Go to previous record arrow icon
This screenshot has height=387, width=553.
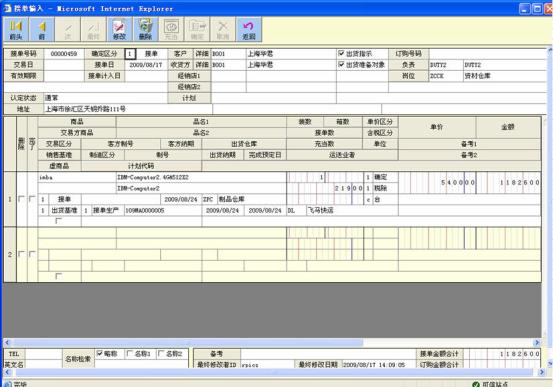[x=42, y=29]
